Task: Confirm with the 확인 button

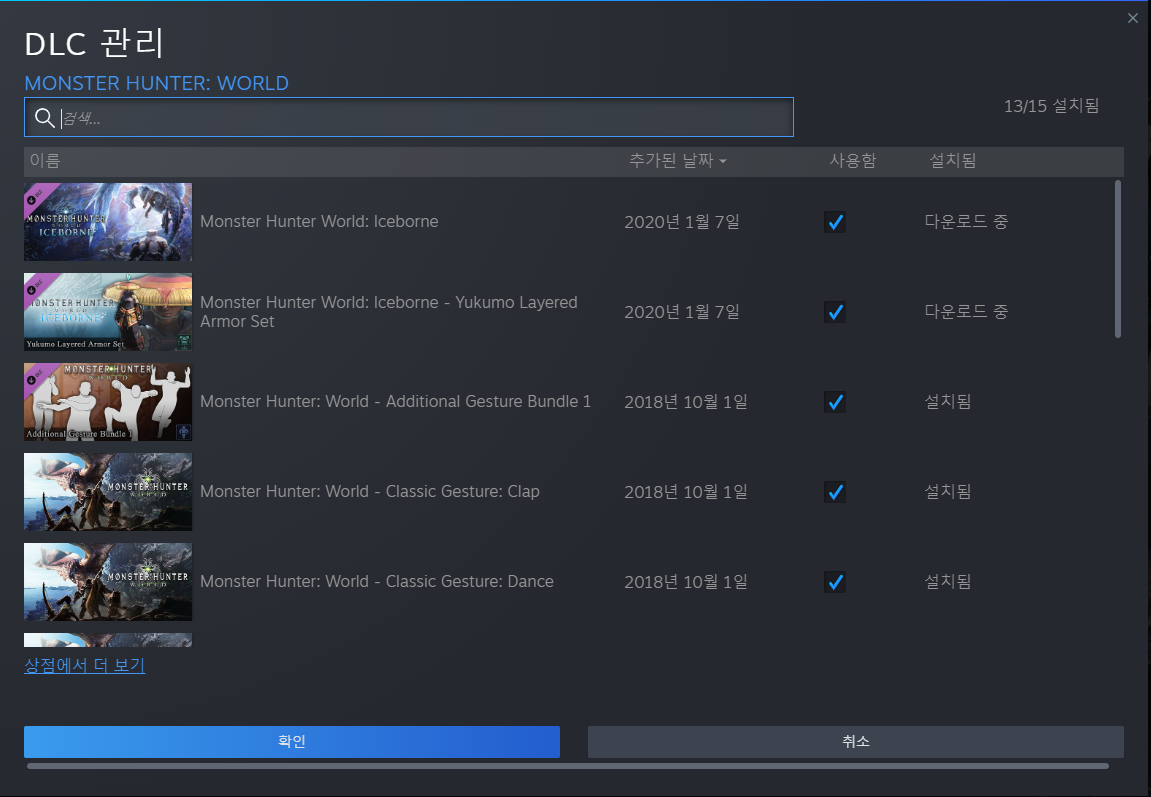Action: click(291, 741)
